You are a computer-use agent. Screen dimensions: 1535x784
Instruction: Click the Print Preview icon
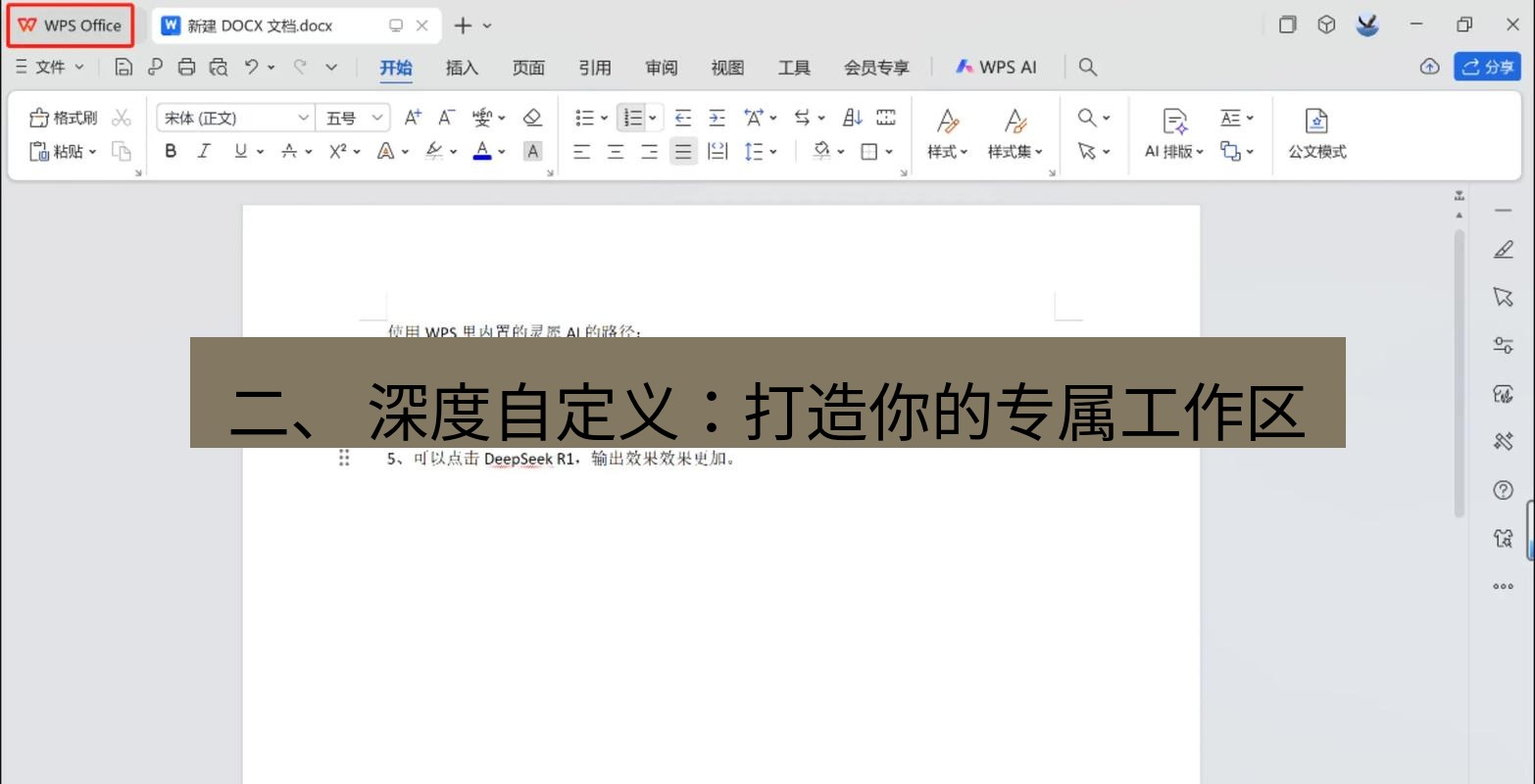pos(219,67)
